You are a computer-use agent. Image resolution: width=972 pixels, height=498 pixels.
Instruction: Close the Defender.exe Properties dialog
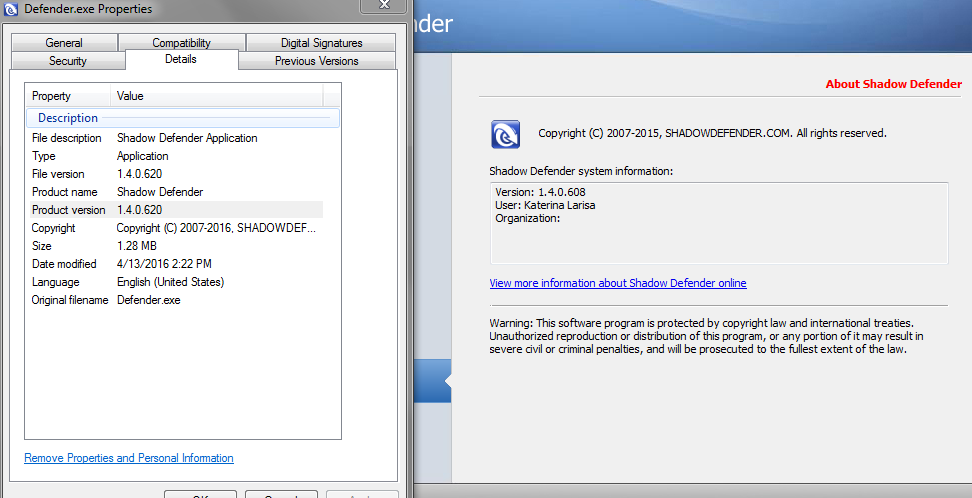(384, 5)
